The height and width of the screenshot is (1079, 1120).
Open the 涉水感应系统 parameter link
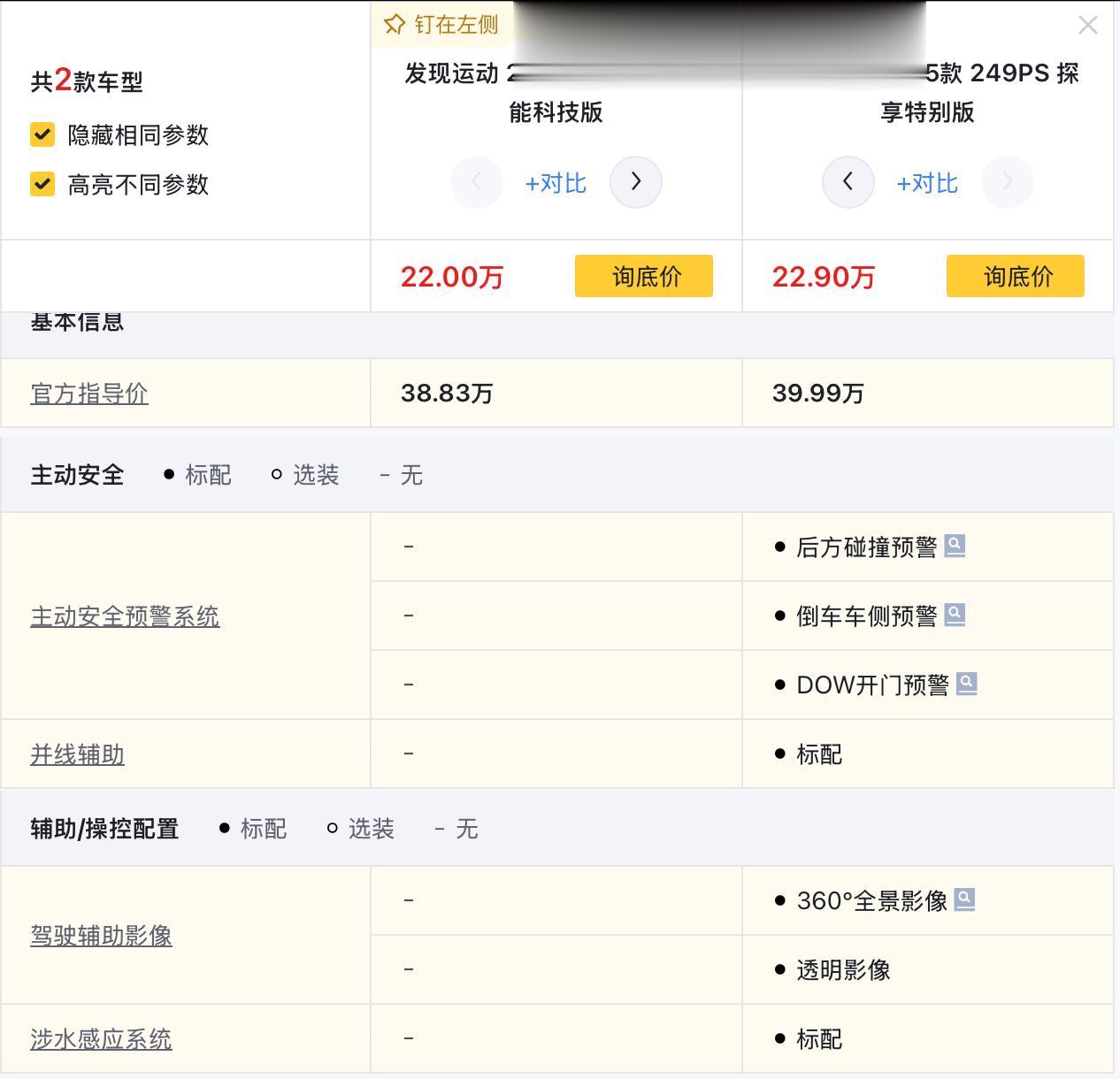101,1039
